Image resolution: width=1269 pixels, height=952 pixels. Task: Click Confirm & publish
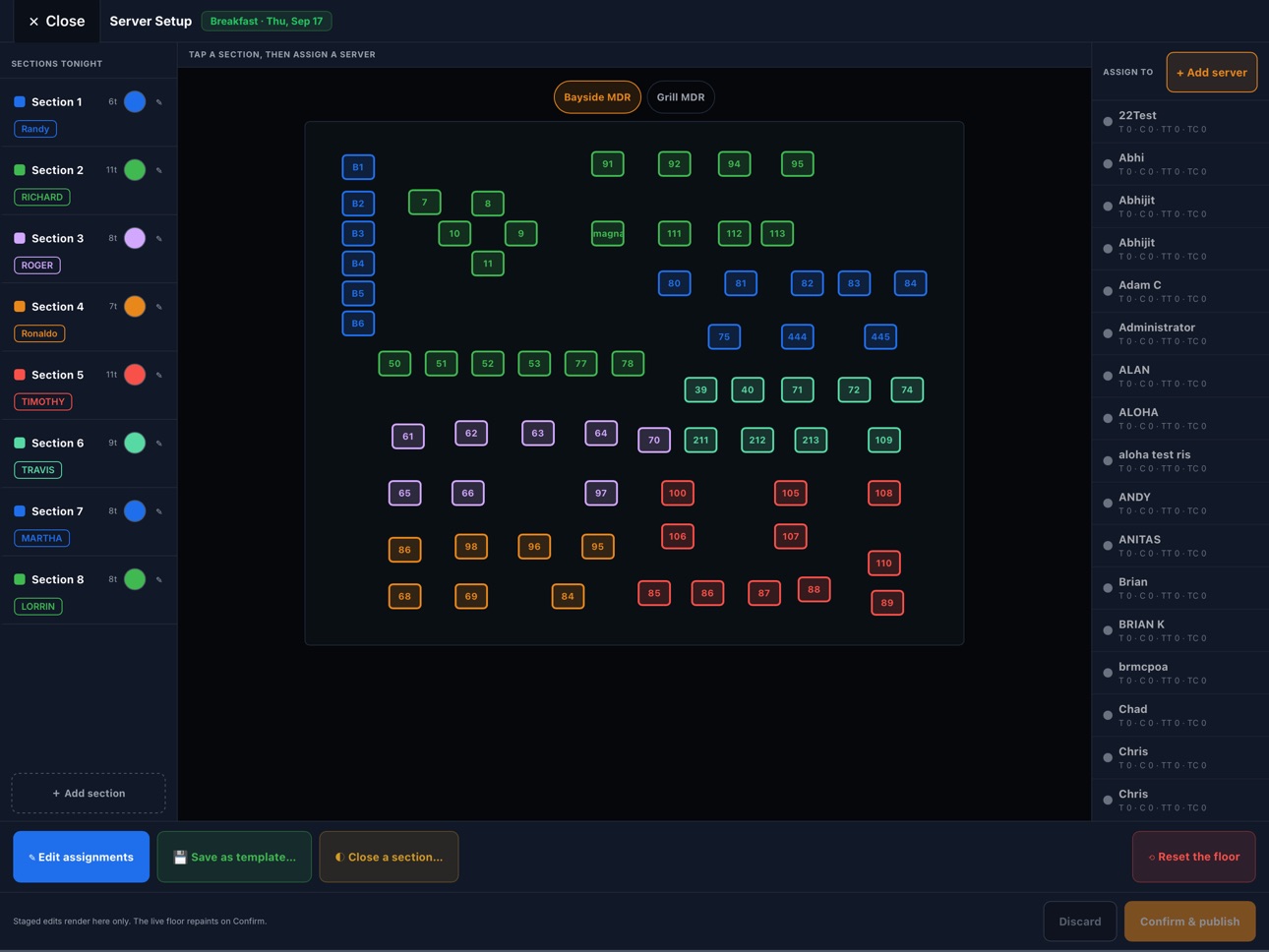pyautogui.click(x=1189, y=922)
